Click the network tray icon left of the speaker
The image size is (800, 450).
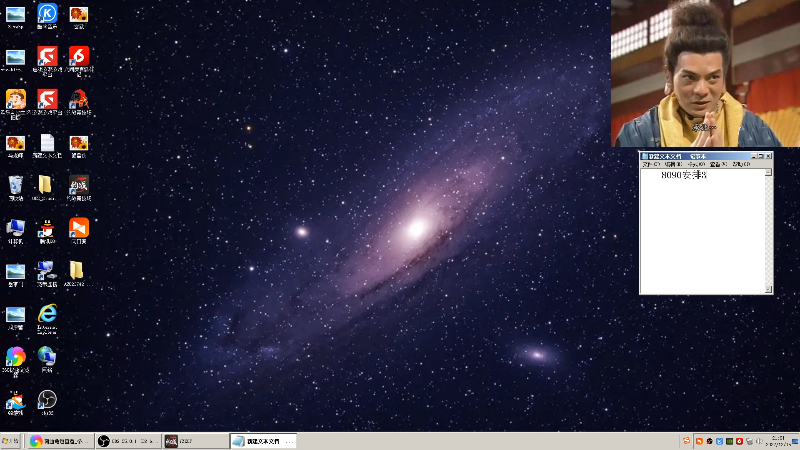pyautogui.click(x=749, y=441)
